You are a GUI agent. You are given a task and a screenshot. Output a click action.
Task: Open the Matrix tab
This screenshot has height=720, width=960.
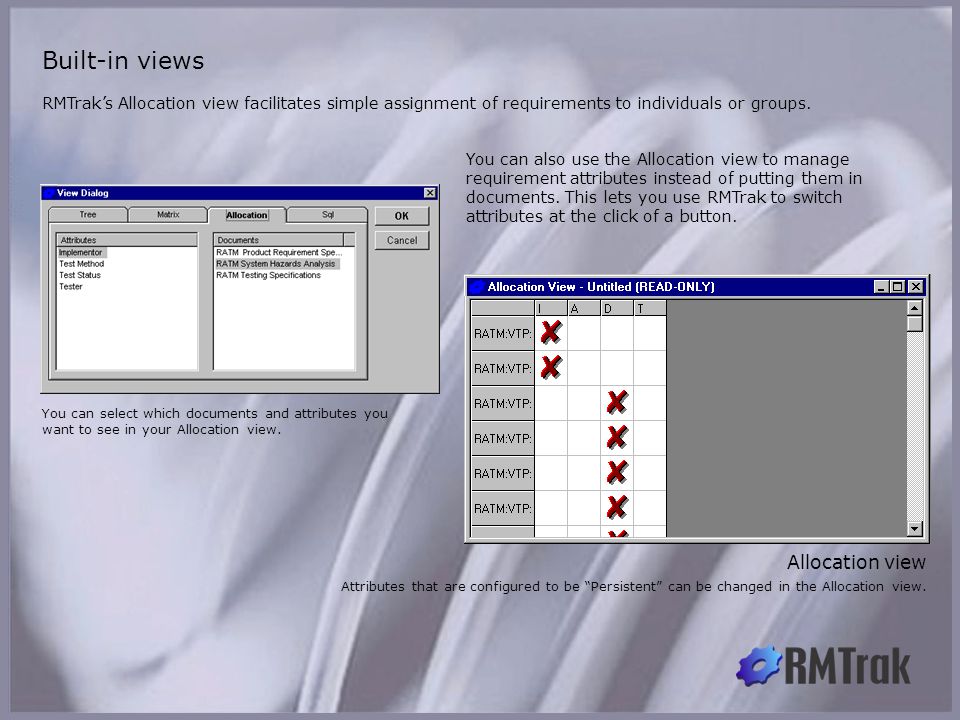coord(168,215)
